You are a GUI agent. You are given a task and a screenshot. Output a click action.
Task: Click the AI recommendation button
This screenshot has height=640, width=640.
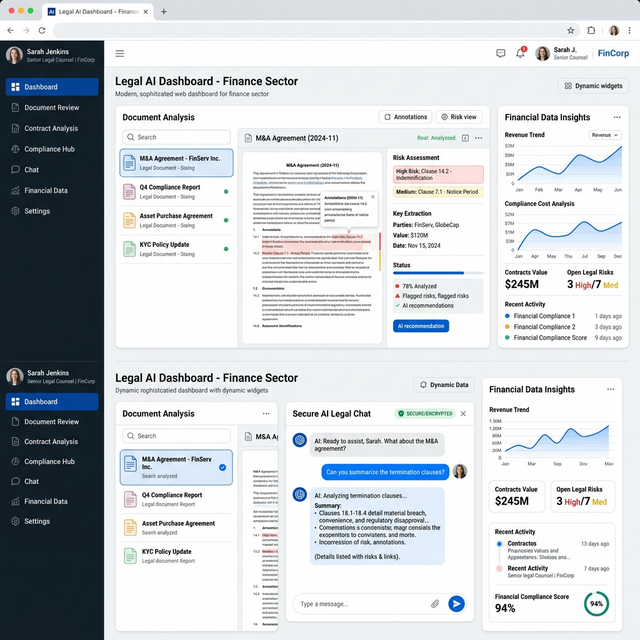(421, 326)
